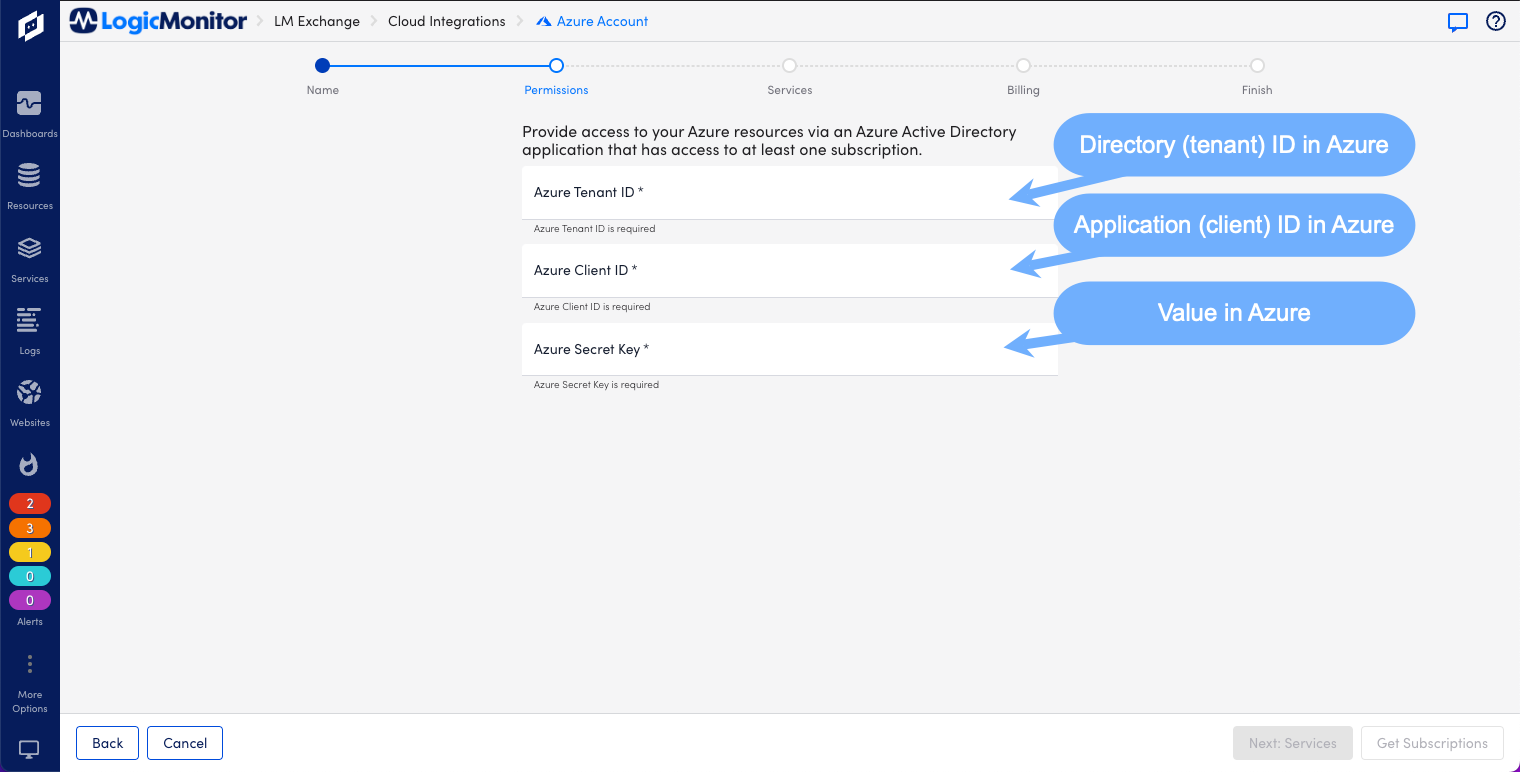Click the 'Provide access to your Azure resources' text
The image size is (1520, 772).
click(x=769, y=141)
